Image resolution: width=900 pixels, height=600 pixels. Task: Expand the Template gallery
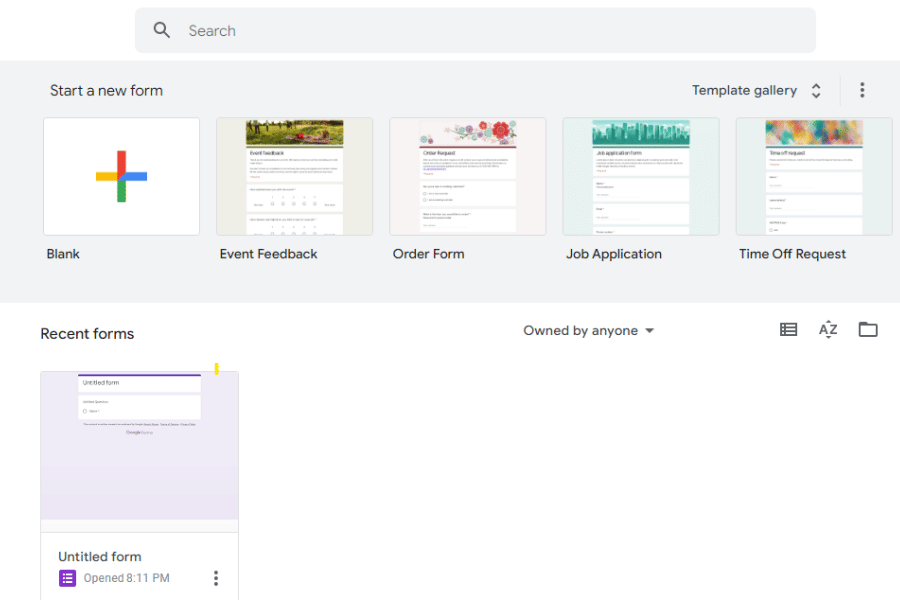[x=757, y=91]
